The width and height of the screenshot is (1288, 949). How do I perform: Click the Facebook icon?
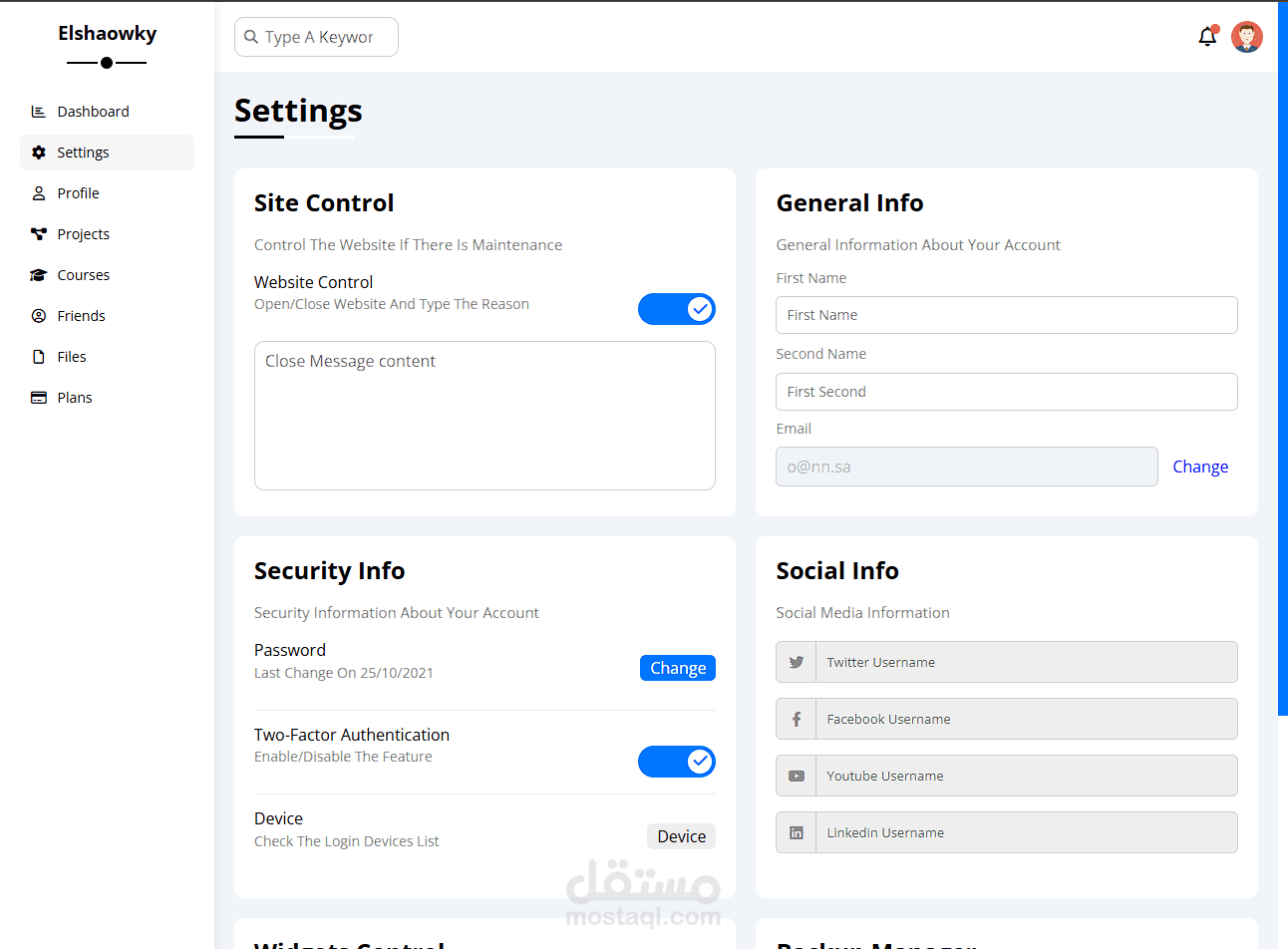pos(797,719)
